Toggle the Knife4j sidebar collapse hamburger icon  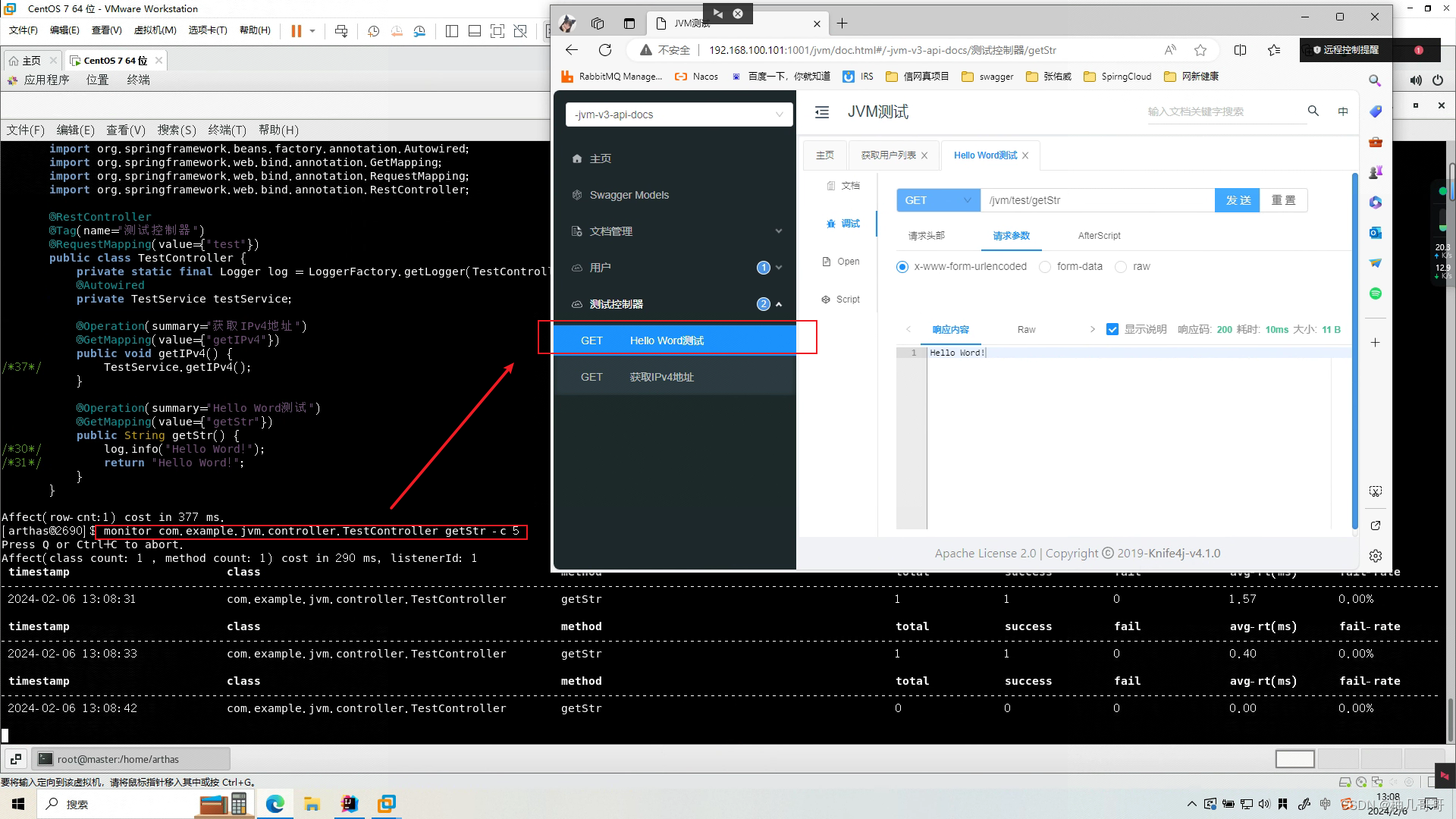point(822,112)
